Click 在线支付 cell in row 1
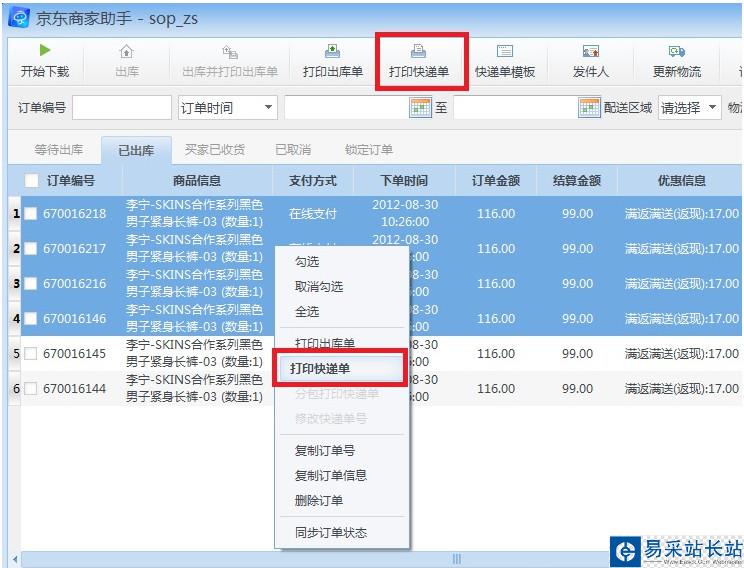Image resolution: width=744 pixels, height=568 pixels. point(313,214)
